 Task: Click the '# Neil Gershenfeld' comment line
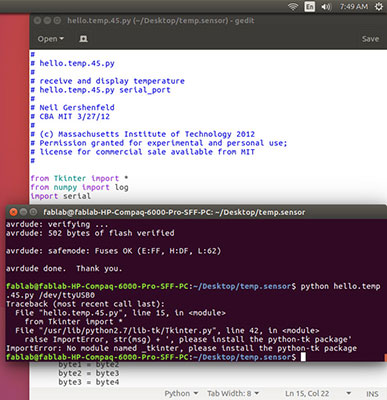point(72,107)
